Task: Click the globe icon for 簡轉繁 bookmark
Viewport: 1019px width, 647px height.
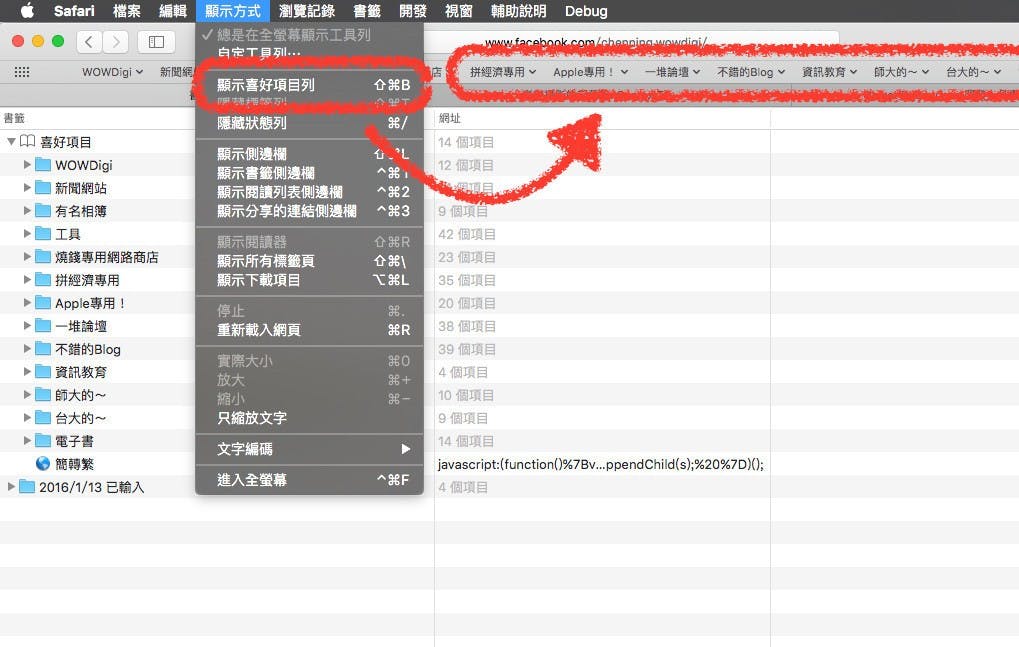Action: pyautogui.click(x=43, y=463)
